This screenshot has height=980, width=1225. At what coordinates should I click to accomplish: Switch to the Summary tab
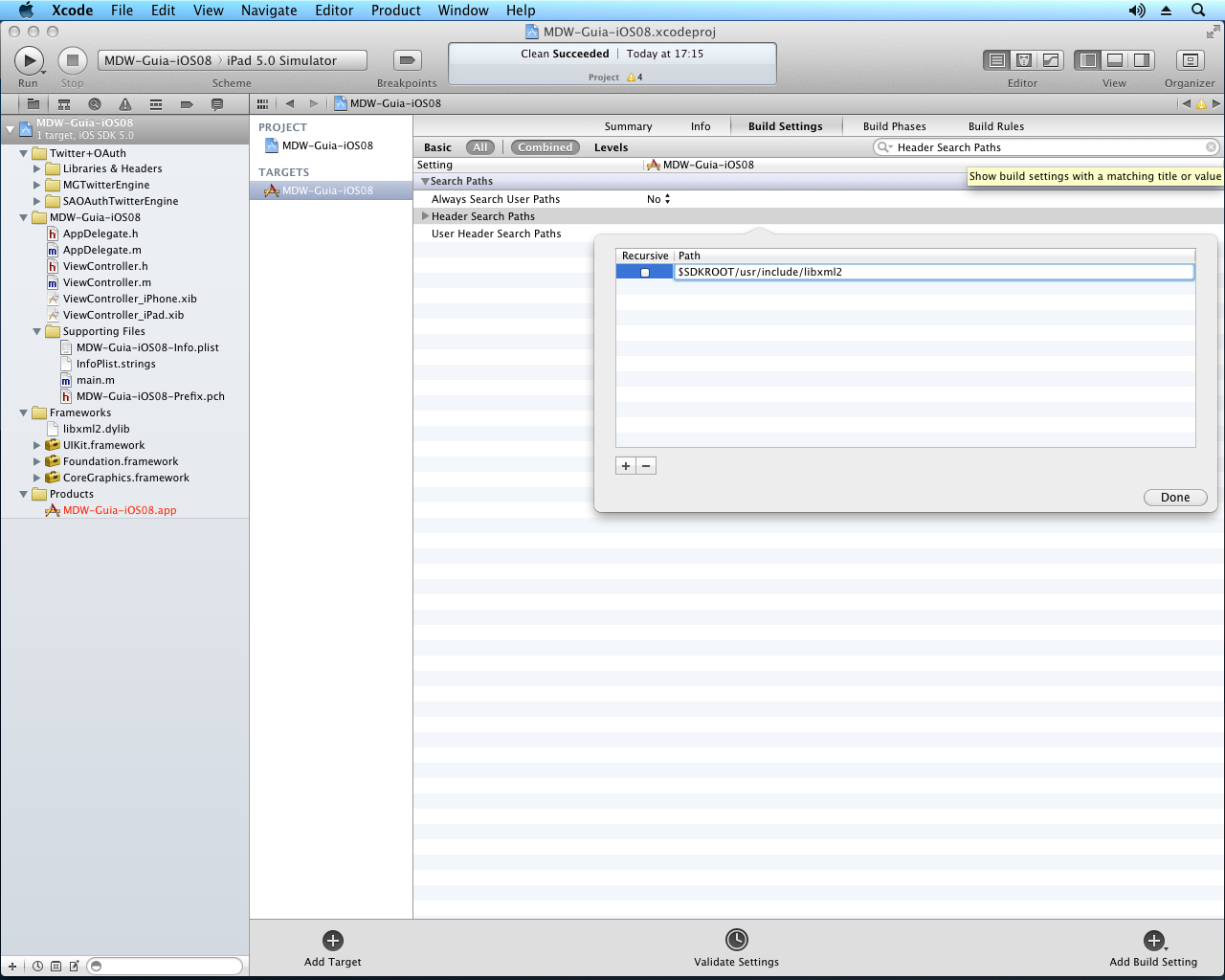(x=628, y=126)
